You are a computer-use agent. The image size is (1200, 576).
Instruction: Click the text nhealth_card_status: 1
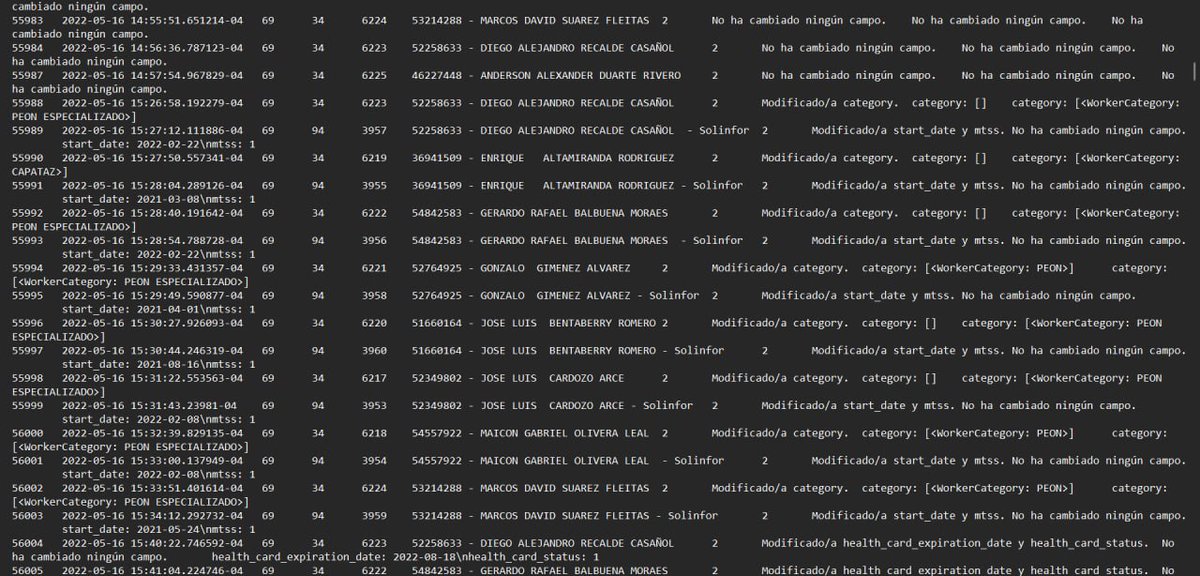tap(532, 556)
